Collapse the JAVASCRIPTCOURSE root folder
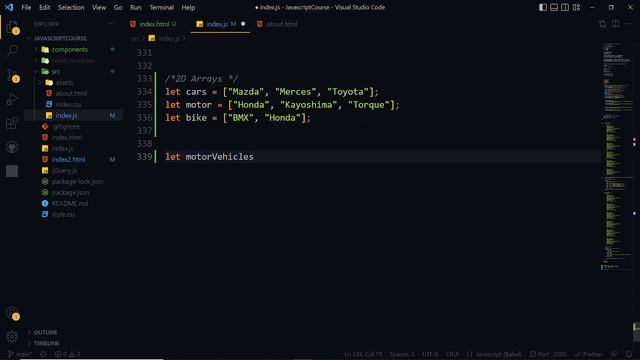 pyautogui.click(x=60, y=38)
